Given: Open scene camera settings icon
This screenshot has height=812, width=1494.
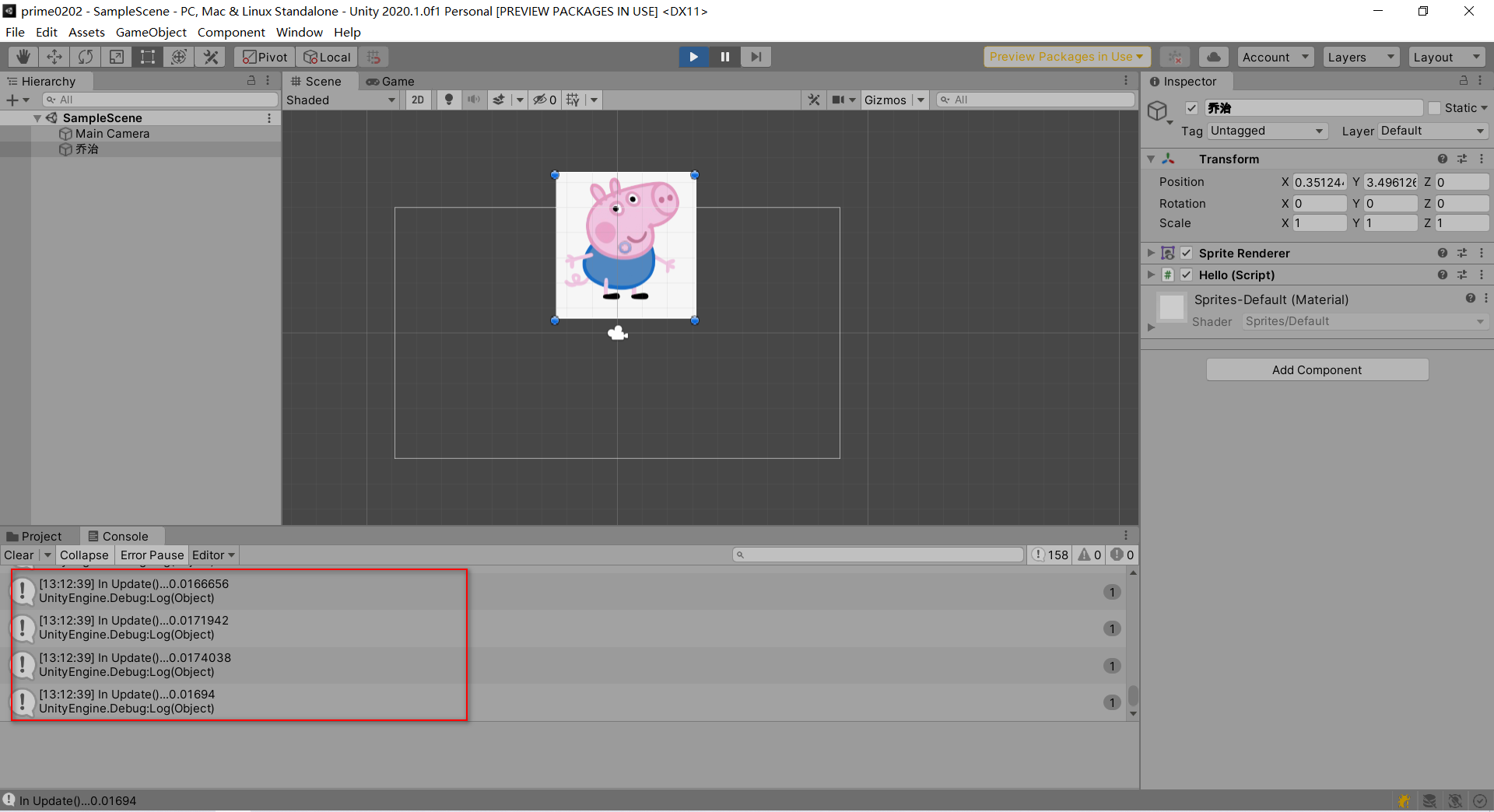Looking at the screenshot, I should (839, 100).
